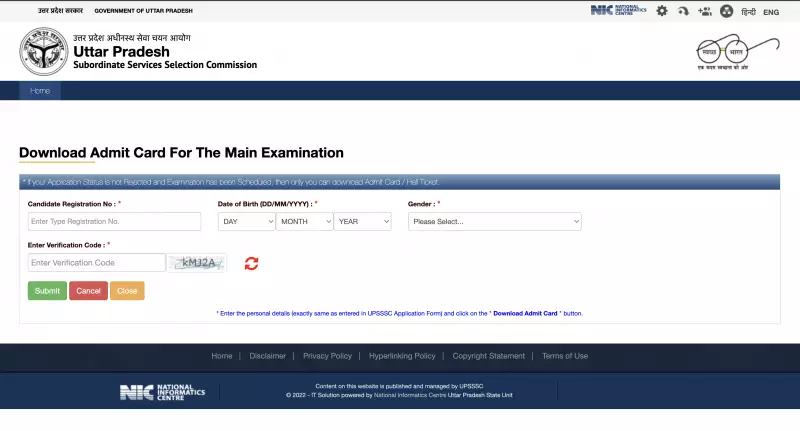Open Privacy Policy footer link
The image size is (800, 431).
pyautogui.click(x=328, y=356)
